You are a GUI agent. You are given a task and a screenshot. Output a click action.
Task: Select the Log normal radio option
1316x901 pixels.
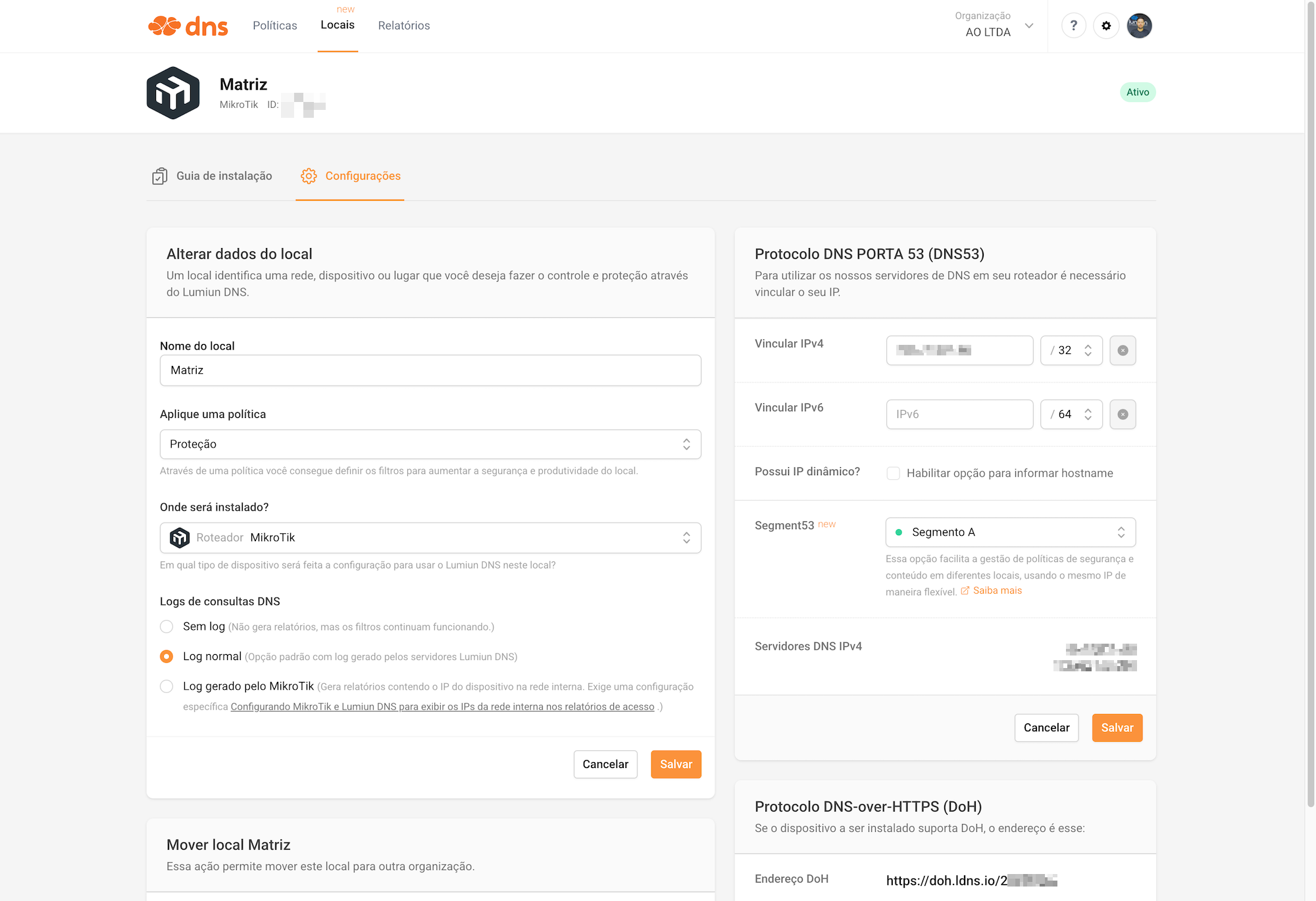coord(166,656)
